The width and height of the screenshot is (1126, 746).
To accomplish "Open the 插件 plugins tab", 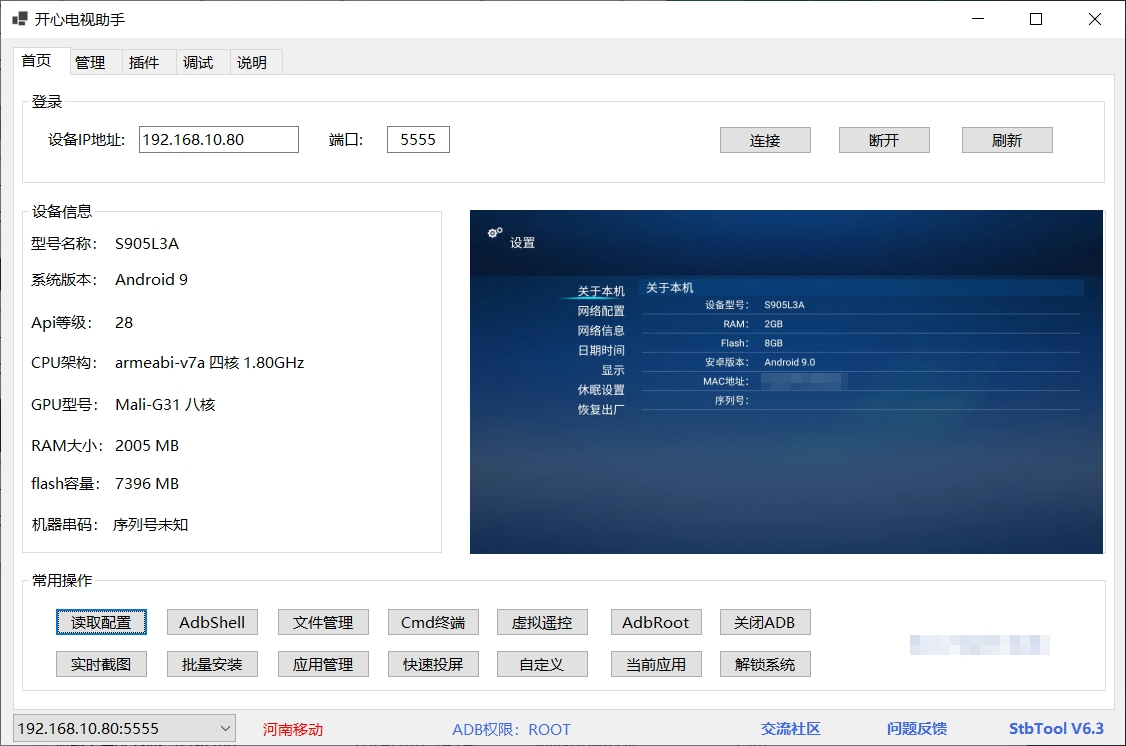I will 144,62.
